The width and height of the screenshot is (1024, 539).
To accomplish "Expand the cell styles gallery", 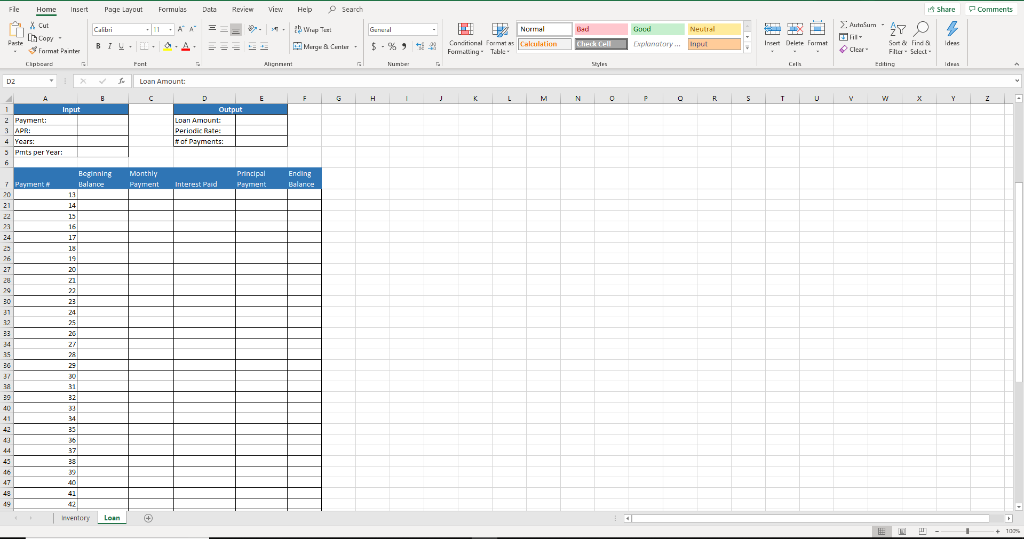I will tap(748, 48).
